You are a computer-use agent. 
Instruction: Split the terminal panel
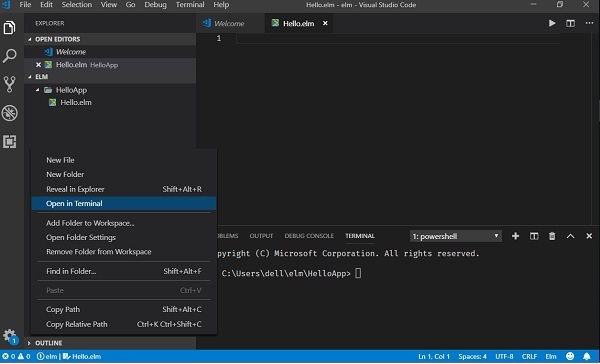coord(534,236)
